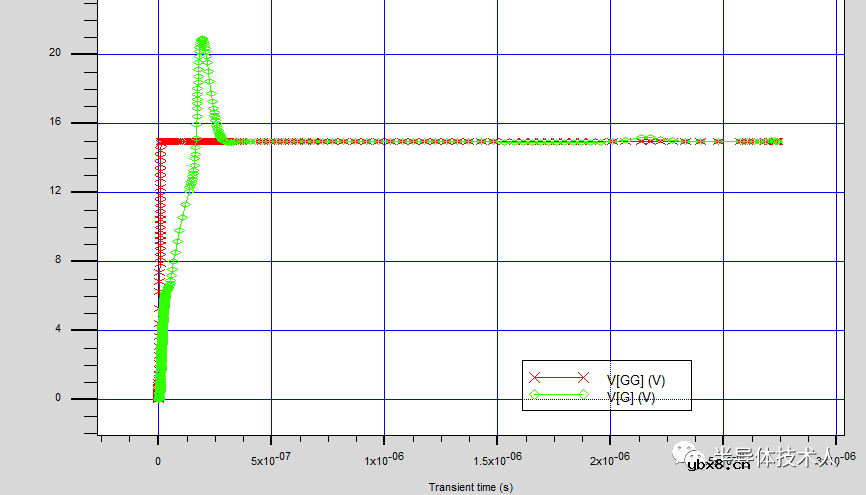Click the right end of the plotted curves

coord(778,142)
